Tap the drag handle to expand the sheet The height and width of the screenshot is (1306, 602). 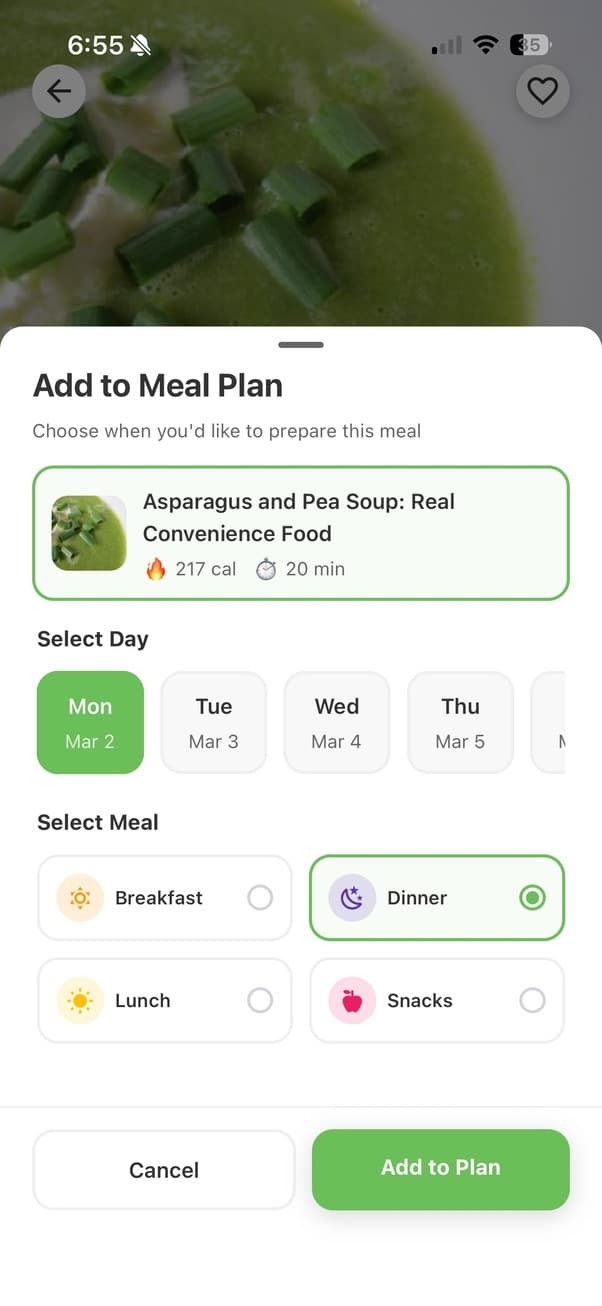click(301, 344)
